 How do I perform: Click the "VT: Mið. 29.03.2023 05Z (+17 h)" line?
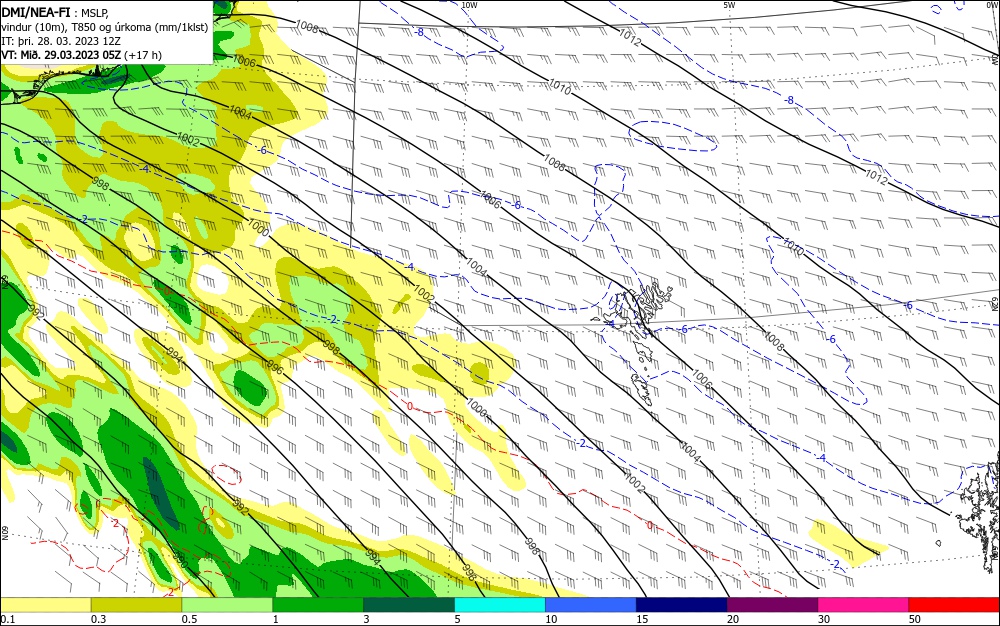pyautogui.click(x=81, y=55)
